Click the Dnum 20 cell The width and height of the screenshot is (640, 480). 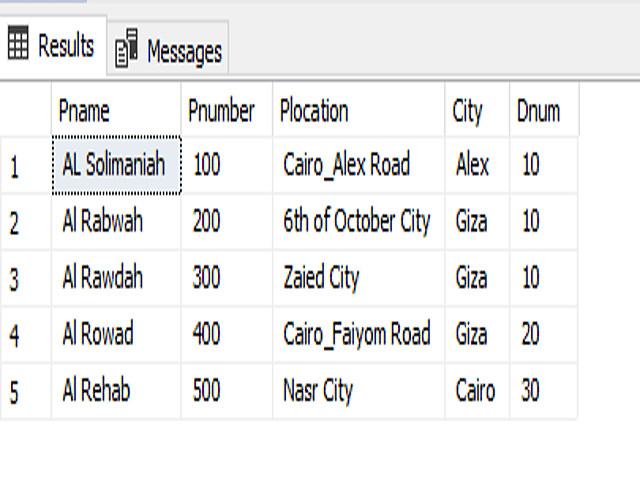pos(530,334)
